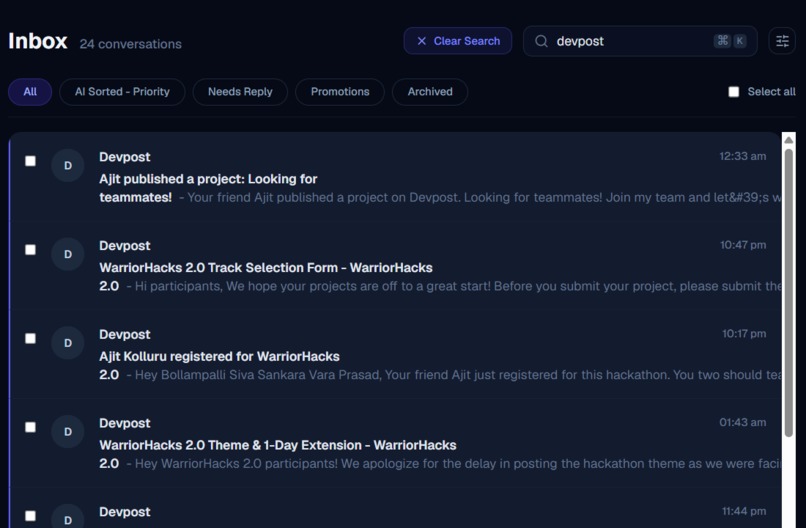Click the 12:33 am timestamp
The width and height of the screenshot is (806, 528).
[x=742, y=156]
